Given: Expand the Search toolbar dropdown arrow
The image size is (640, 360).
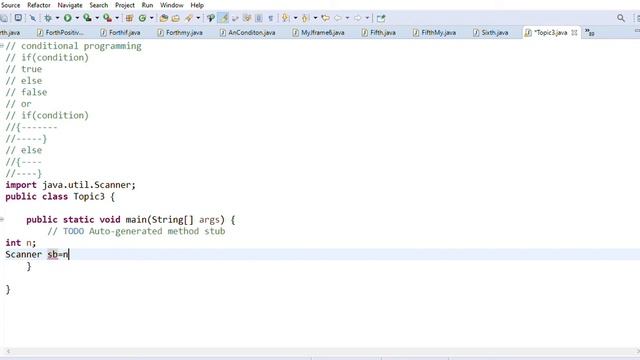Looking at the screenshot, I should (198, 18).
